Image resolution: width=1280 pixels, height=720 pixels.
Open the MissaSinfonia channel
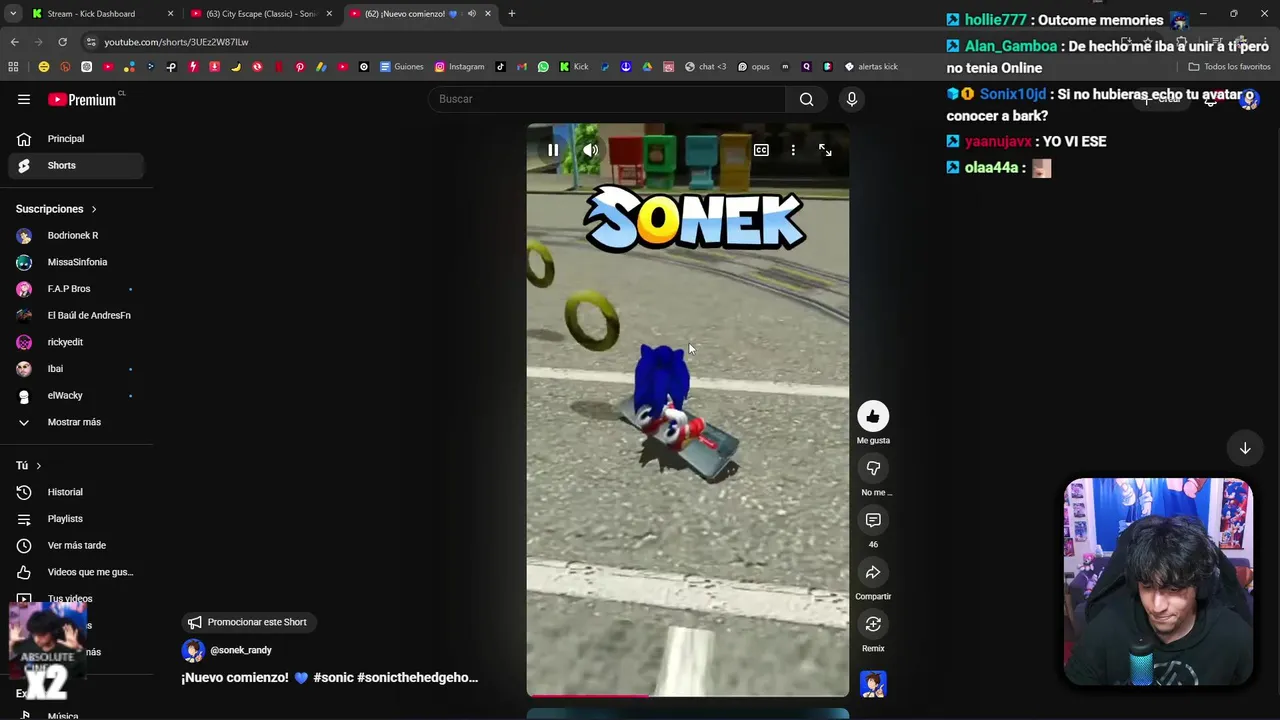[x=76, y=262]
